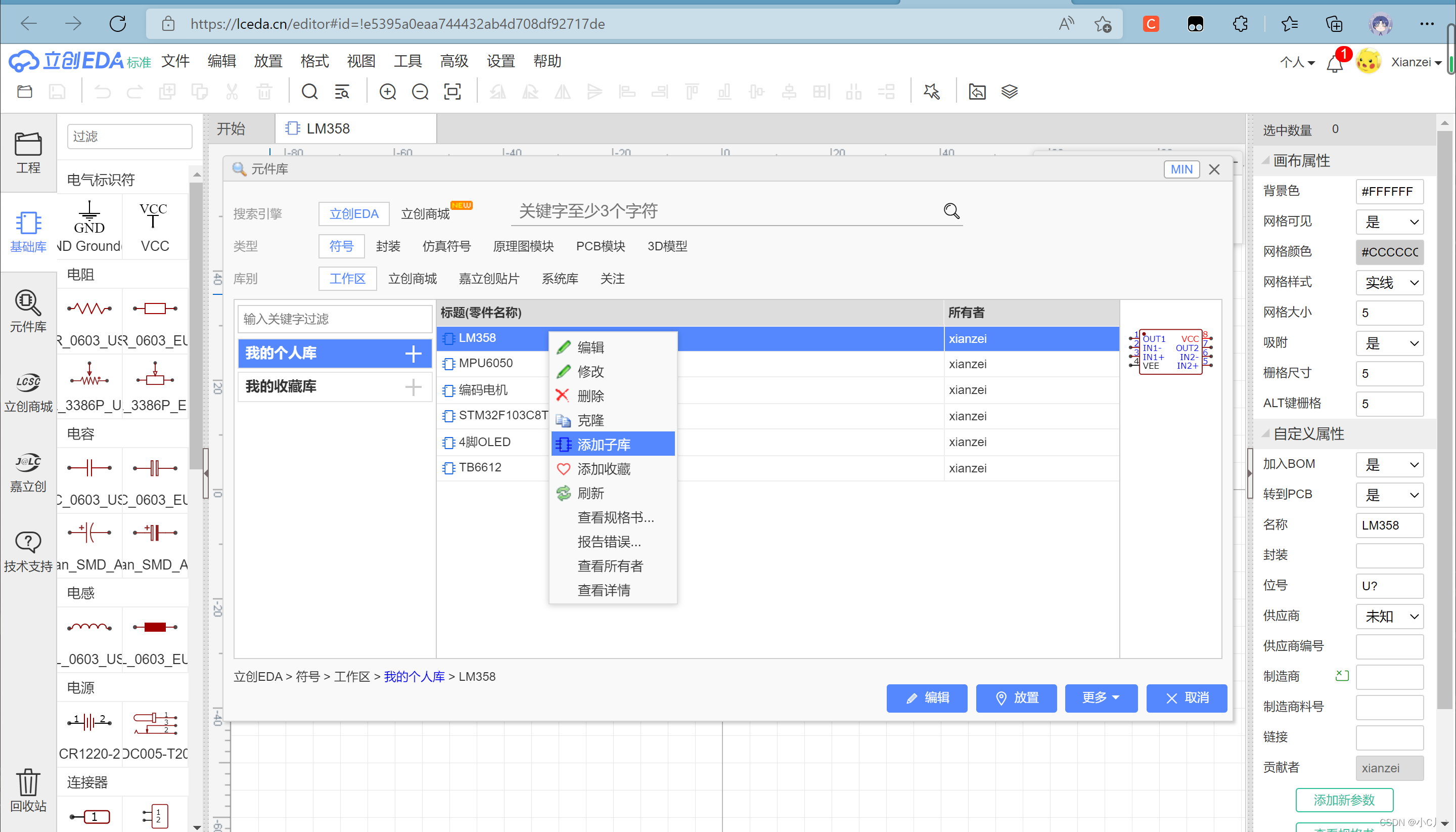This screenshot has height=832, width=1456.
Task: Switch type filter to 封装
Action: [388, 246]
